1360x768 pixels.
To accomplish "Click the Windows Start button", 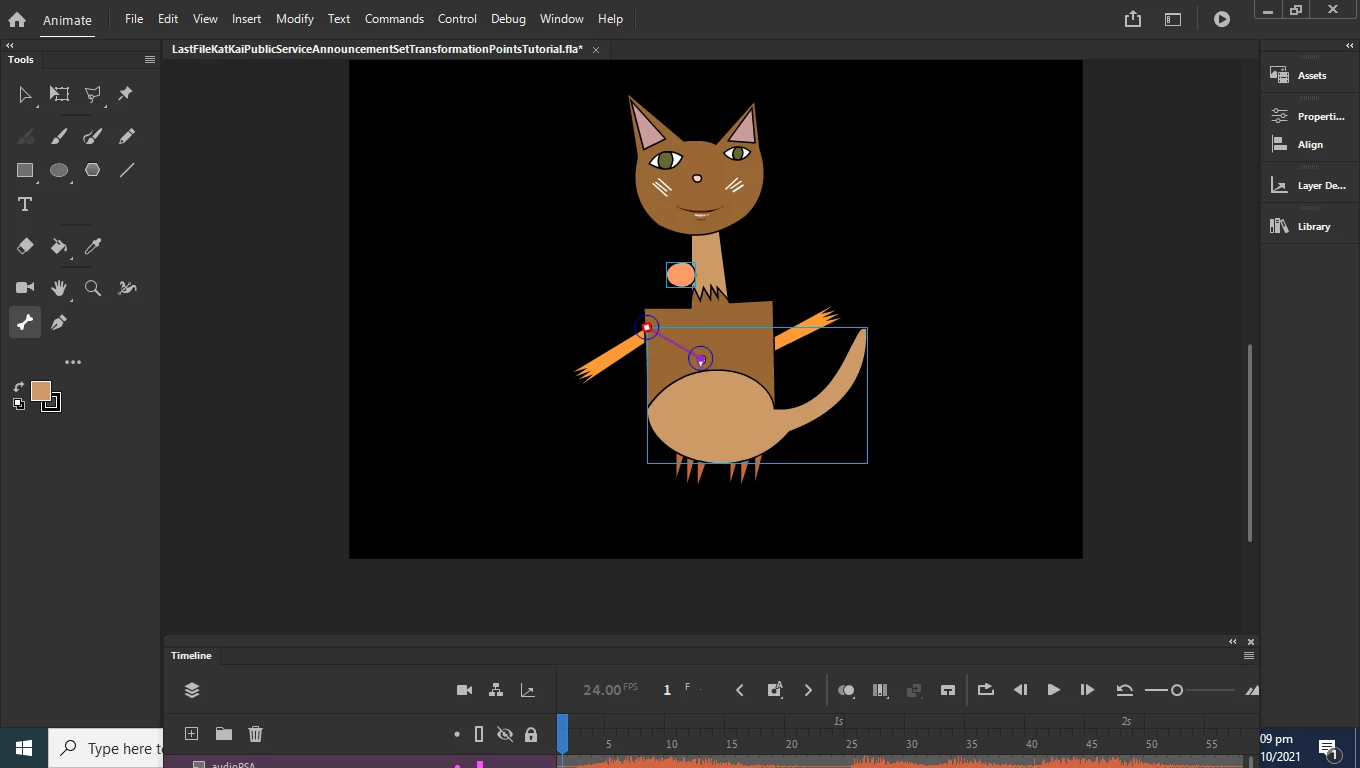I will point(24,748).
